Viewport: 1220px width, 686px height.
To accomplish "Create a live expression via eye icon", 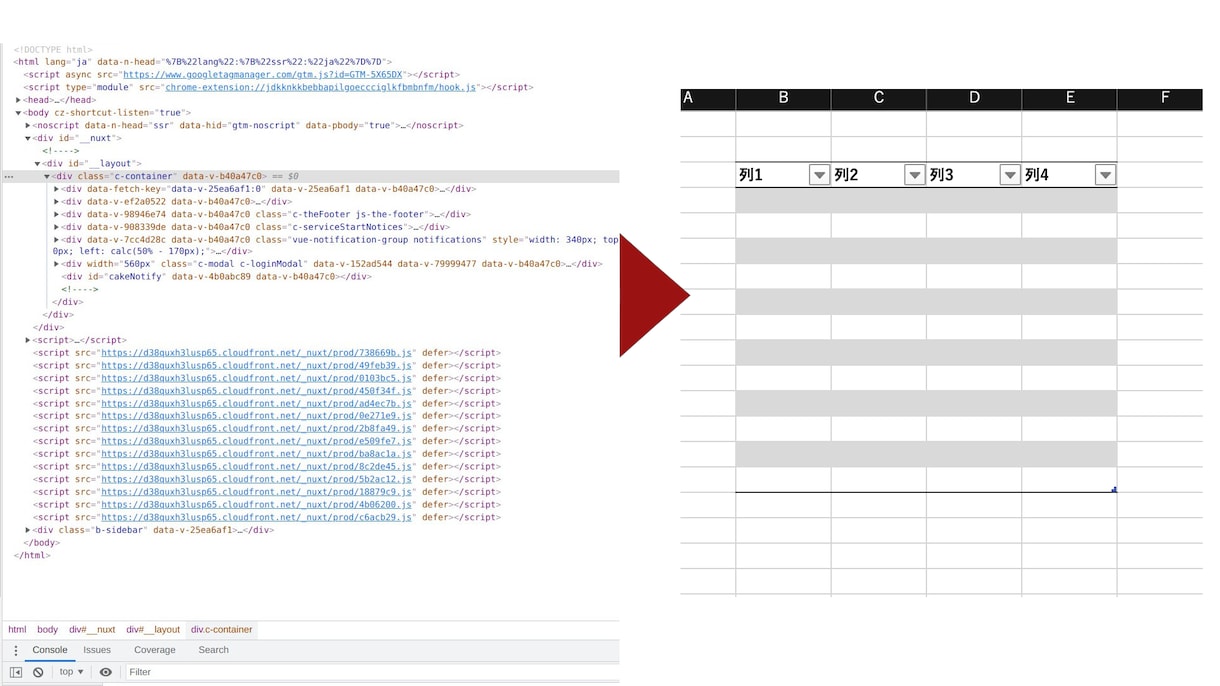I will (106, 672).
